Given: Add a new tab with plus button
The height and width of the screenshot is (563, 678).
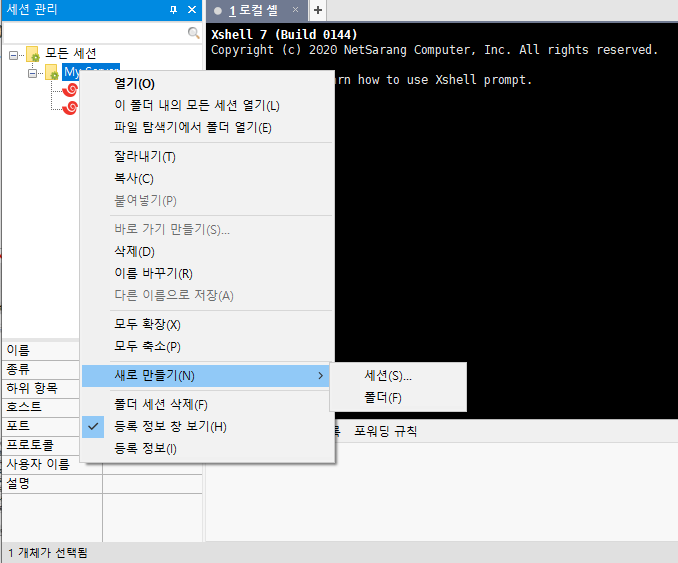Looking at the screenshot, I should [x=318, y=10].
